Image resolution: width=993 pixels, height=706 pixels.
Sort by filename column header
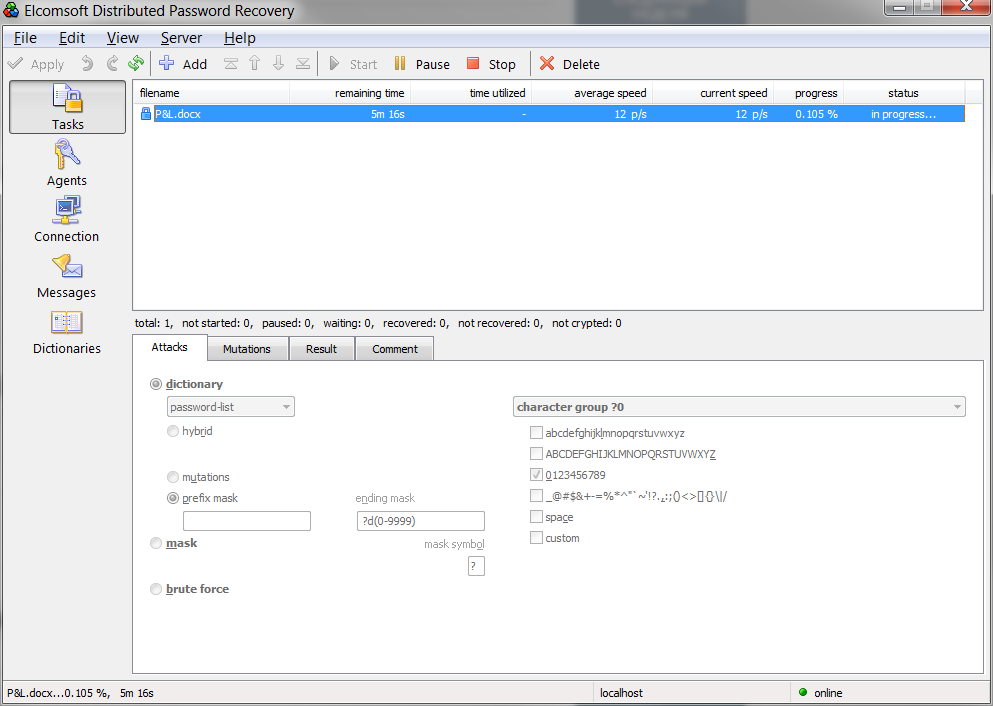coord(212,93)
